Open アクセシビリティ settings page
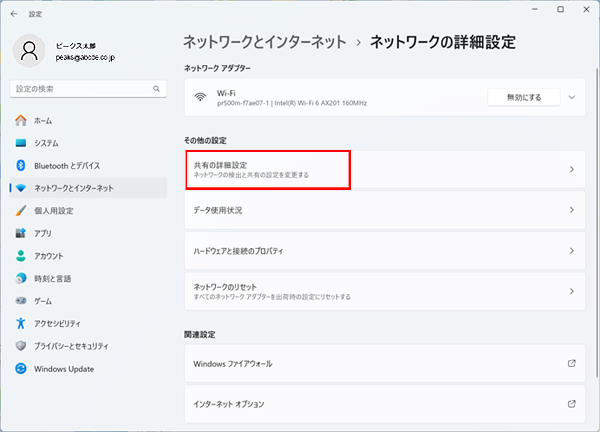600x432 pixels. tap(58, 323)
